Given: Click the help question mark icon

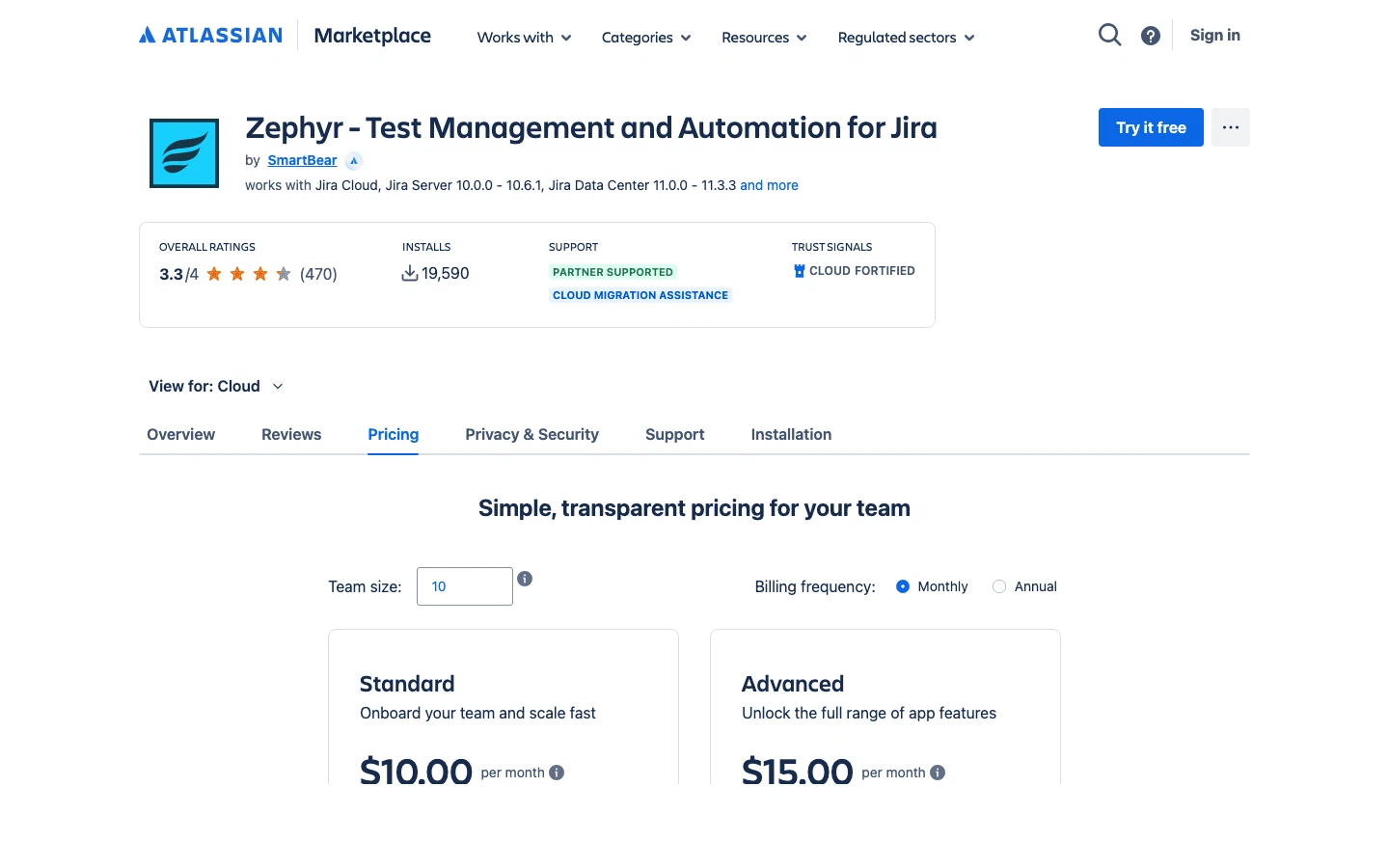Looking at the screenshot, I should click(1150, 36).
